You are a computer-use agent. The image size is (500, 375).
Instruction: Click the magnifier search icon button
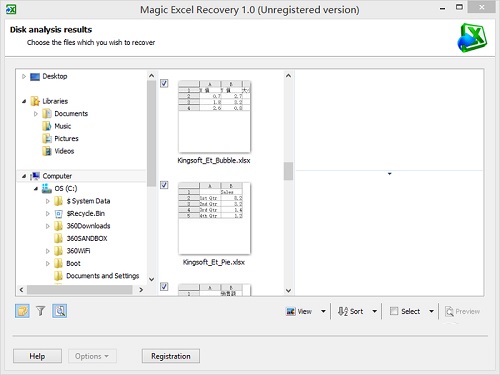click(x=60, y=311)
